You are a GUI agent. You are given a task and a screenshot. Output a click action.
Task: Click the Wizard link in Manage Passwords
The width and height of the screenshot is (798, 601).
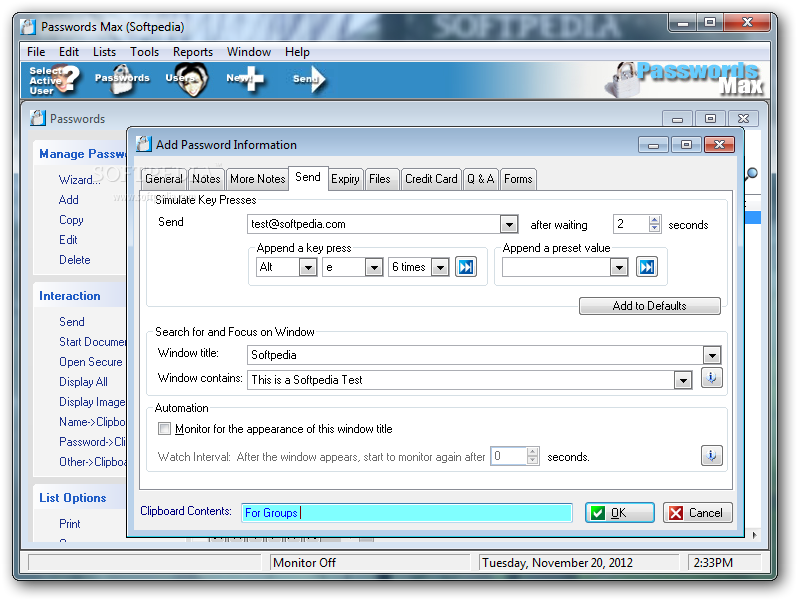79,180
